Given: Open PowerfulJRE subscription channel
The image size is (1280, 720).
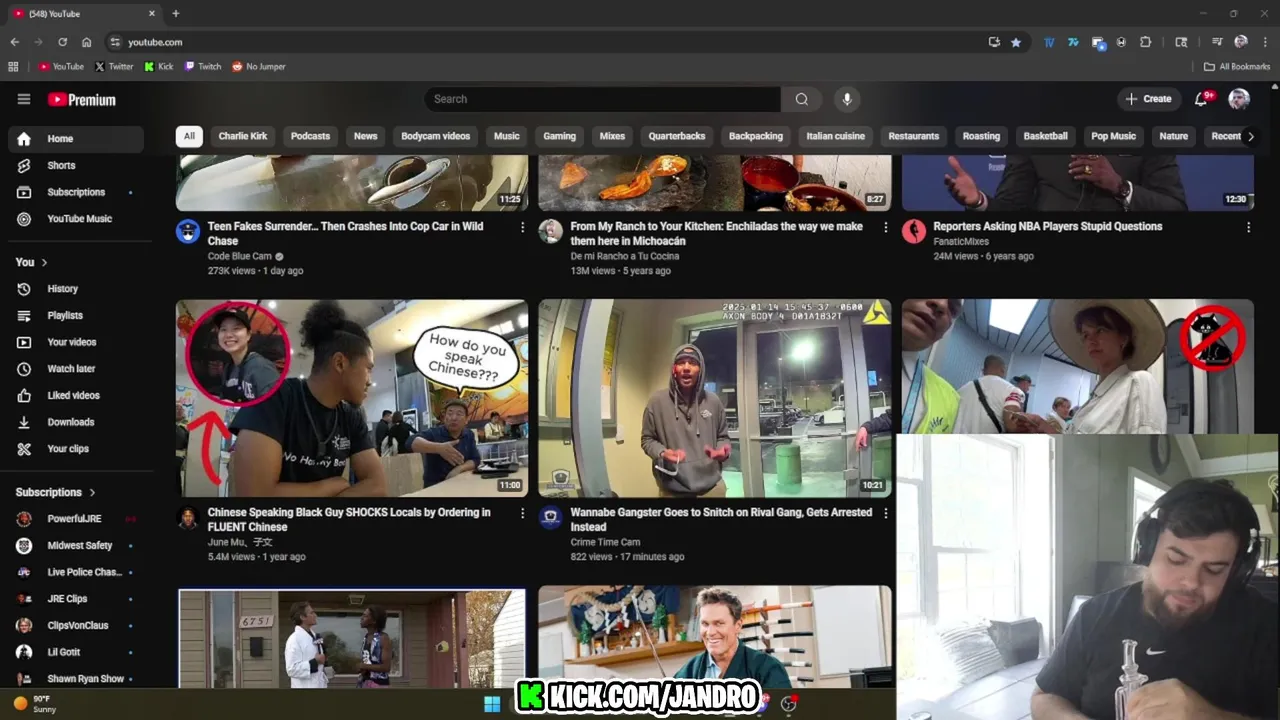Looking at the screenshot, I should pos(76,519).
